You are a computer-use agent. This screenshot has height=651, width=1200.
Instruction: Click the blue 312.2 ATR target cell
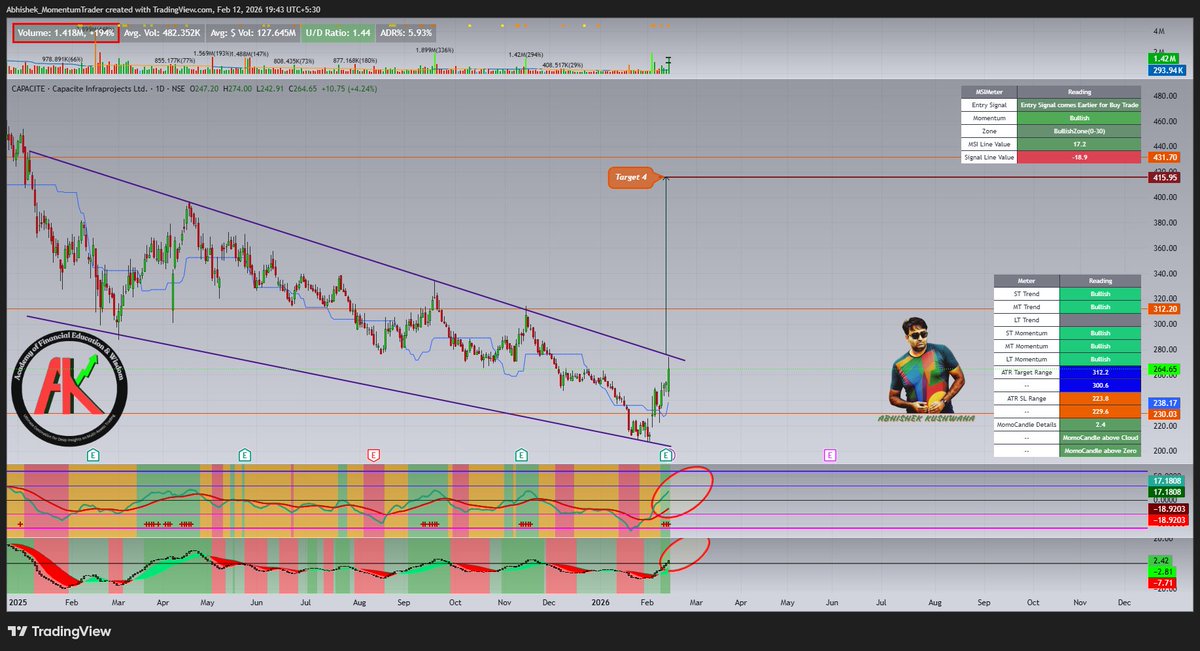coord(1100,372)
